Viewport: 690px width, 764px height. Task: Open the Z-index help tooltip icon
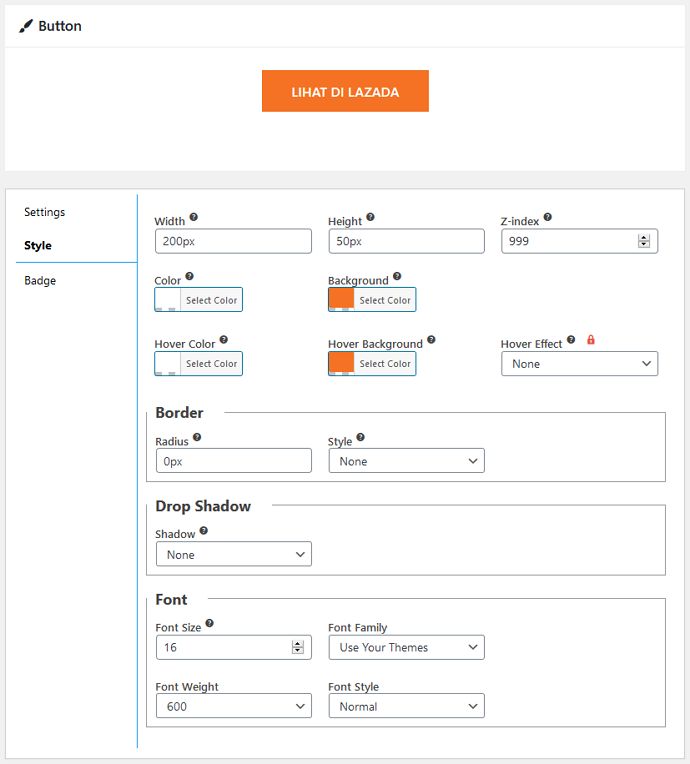(548, 217)
